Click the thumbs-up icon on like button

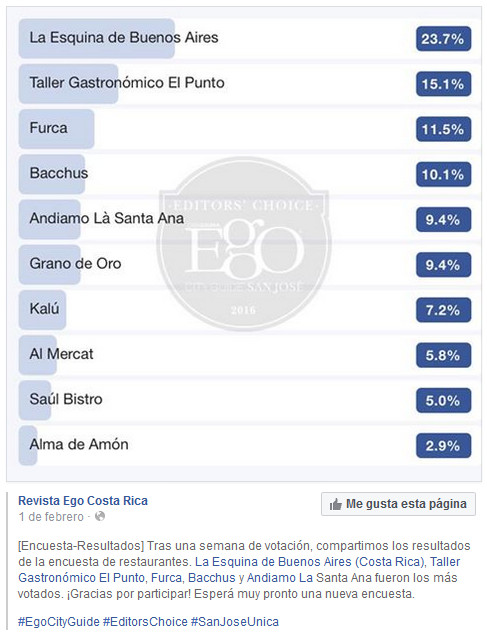(x=335, y=504)
